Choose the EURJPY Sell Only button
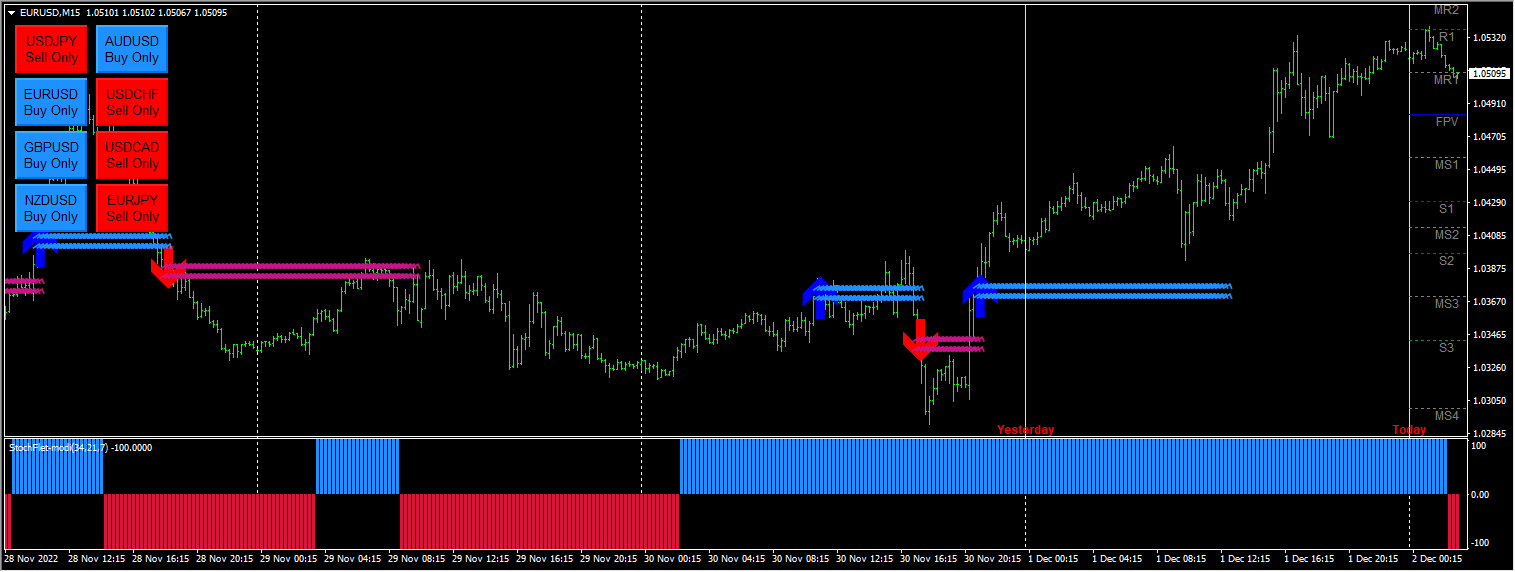This screenshot has width=1515, height=572. tap(132, 208)
